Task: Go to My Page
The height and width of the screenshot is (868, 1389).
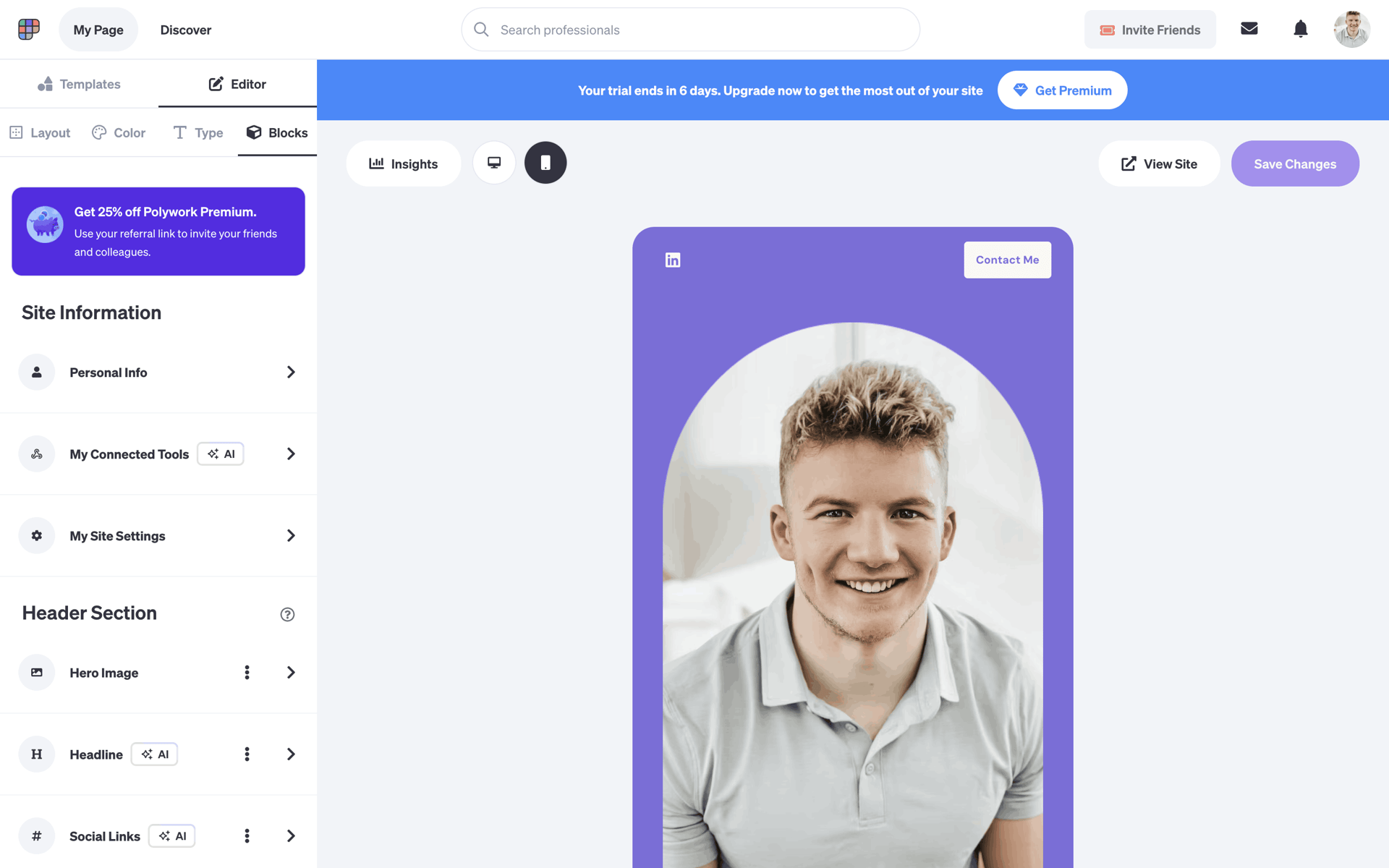Action: click(x=98, y=30)
